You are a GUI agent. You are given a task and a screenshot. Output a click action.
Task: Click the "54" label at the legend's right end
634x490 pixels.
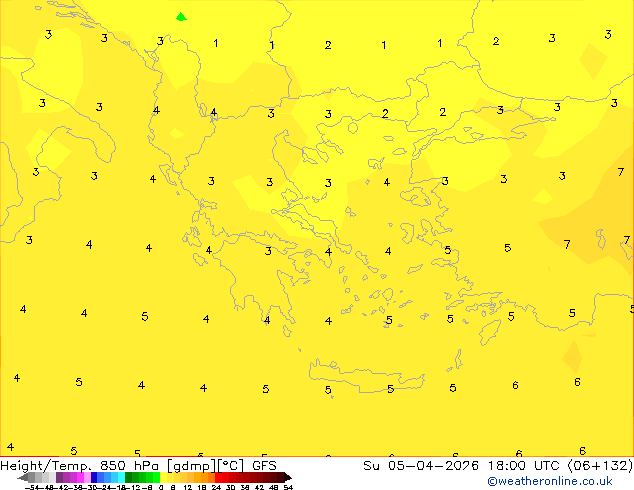(288, 487)
